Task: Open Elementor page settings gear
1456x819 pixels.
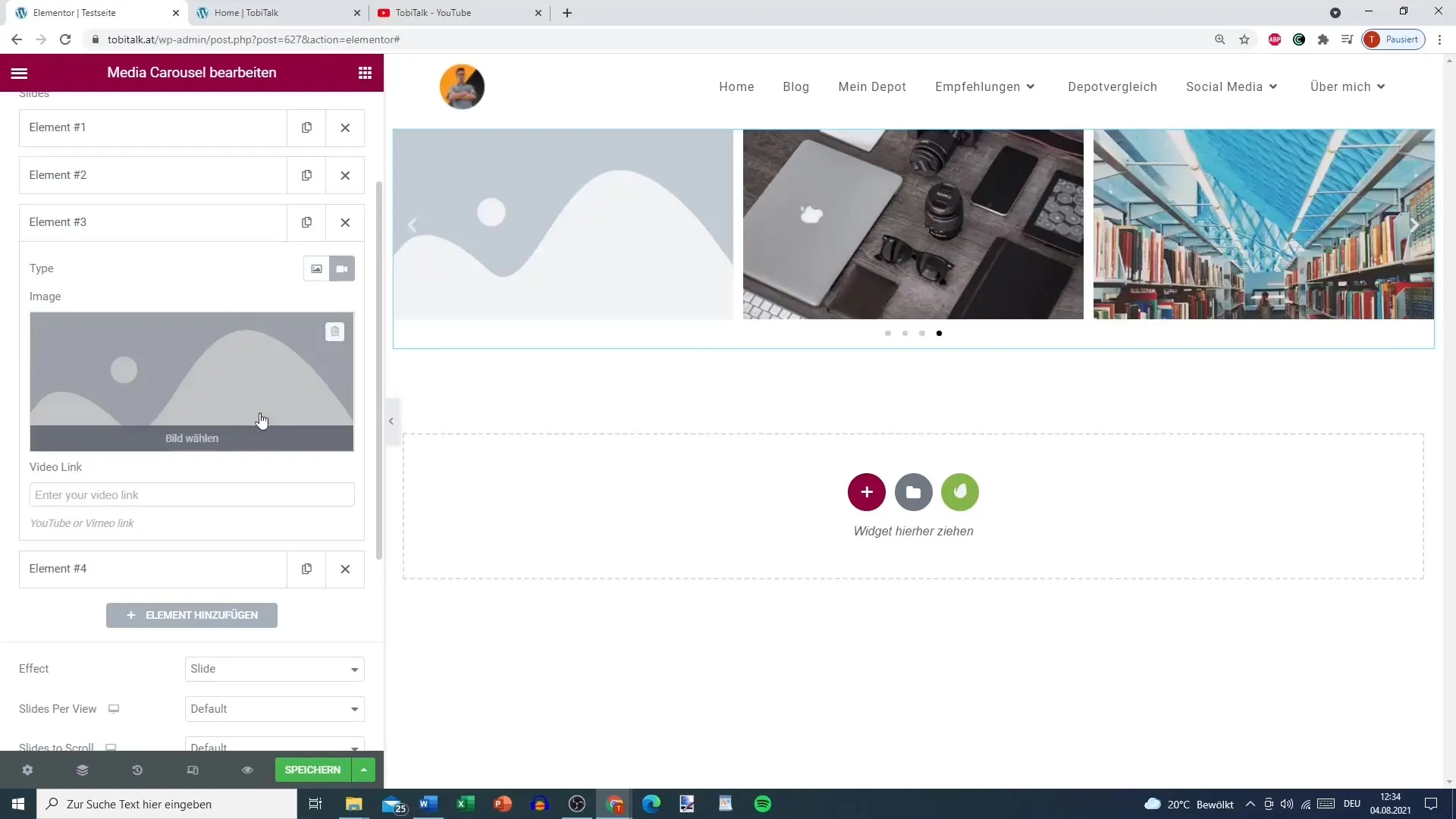Action: pyautogui.click(x=27, y=770)
